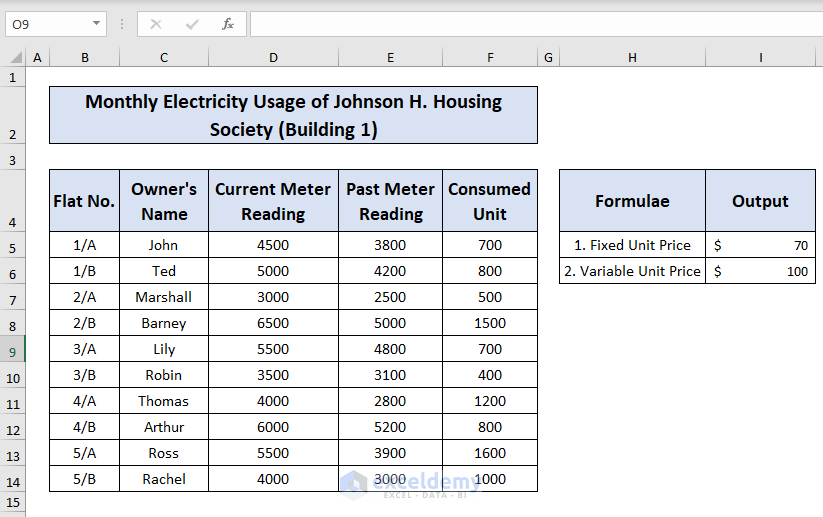Select column F header
This screenshot has width=823, height=517.
(490, 58)
